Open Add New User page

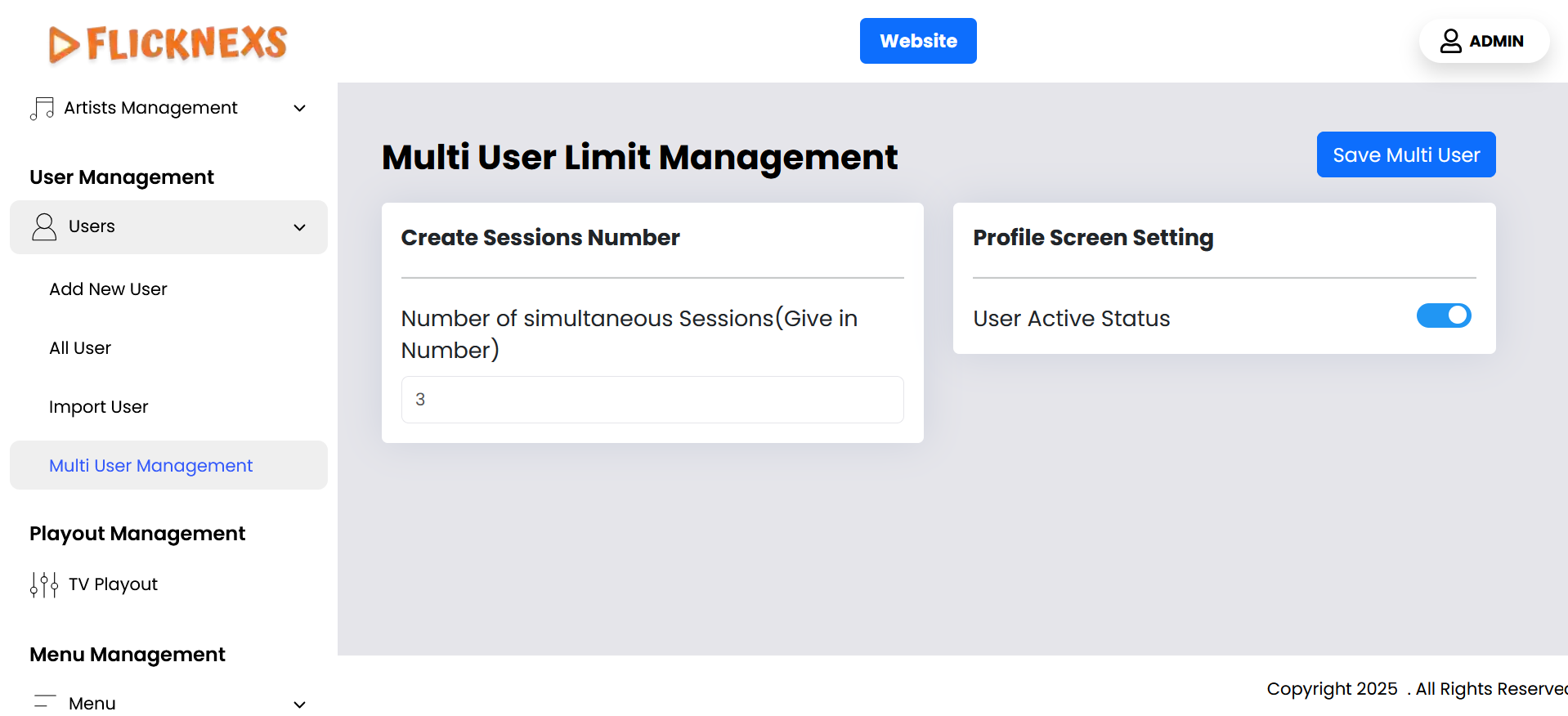point(108,289)
